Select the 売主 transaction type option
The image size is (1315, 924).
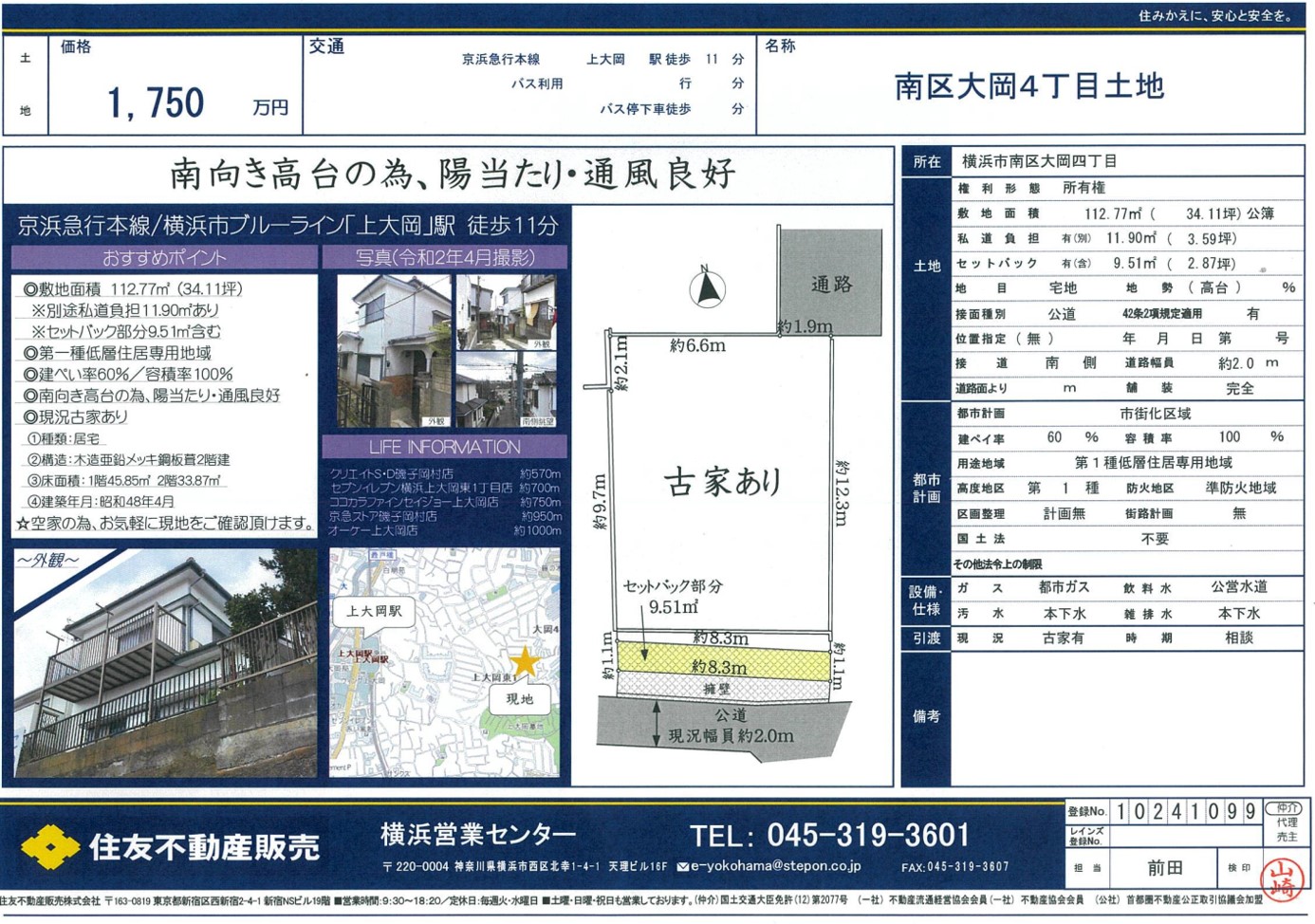pyautogui.click(x=1287, y=837)
